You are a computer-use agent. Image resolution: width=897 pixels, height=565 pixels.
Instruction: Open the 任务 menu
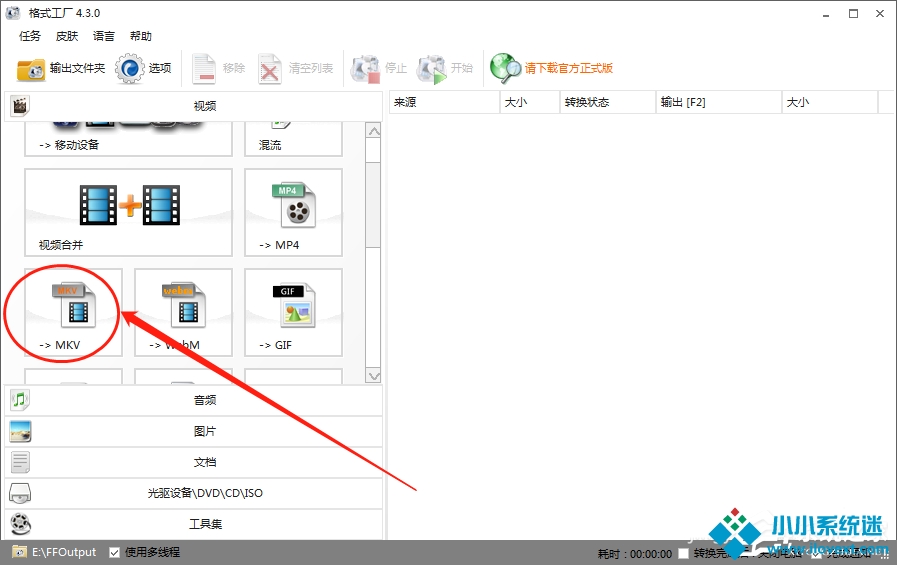[30, 36]
